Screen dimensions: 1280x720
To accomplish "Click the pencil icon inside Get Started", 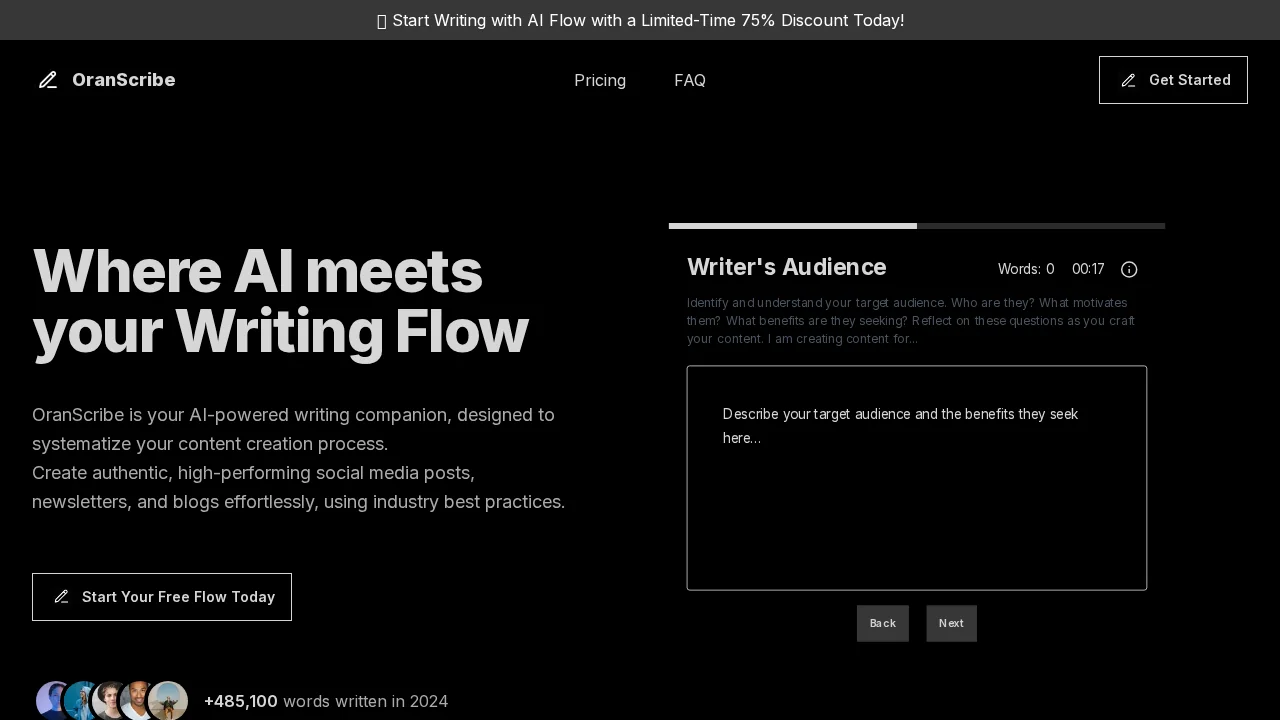I will click(1128, 80).
